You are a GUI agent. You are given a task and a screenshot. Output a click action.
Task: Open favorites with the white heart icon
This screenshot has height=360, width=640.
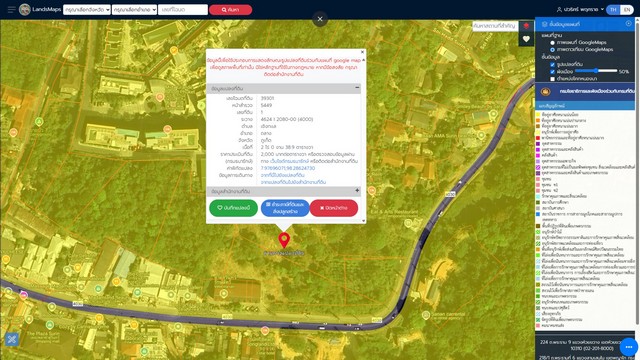pos(526,39)
